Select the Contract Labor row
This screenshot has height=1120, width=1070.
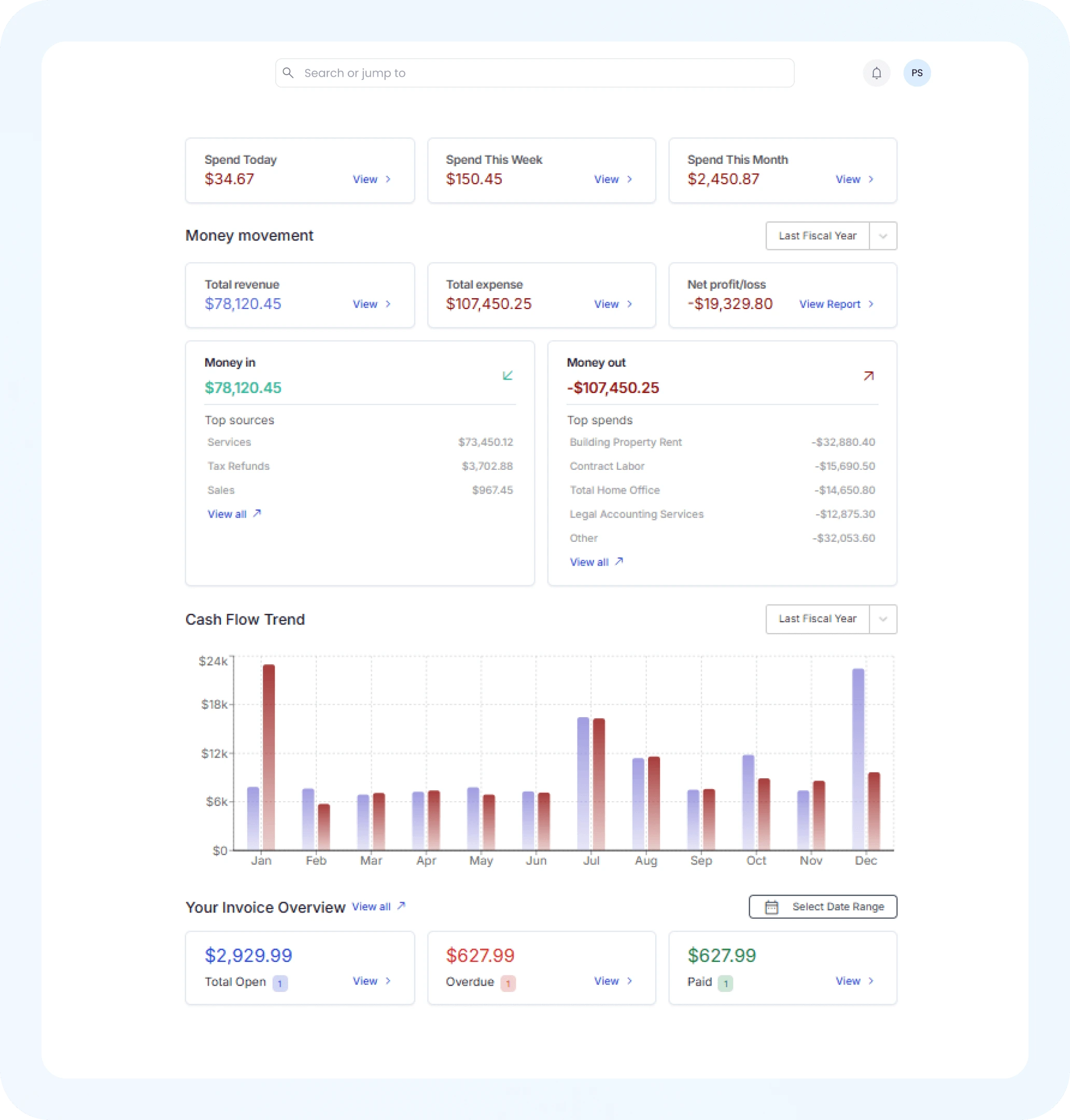pos(722,466)
